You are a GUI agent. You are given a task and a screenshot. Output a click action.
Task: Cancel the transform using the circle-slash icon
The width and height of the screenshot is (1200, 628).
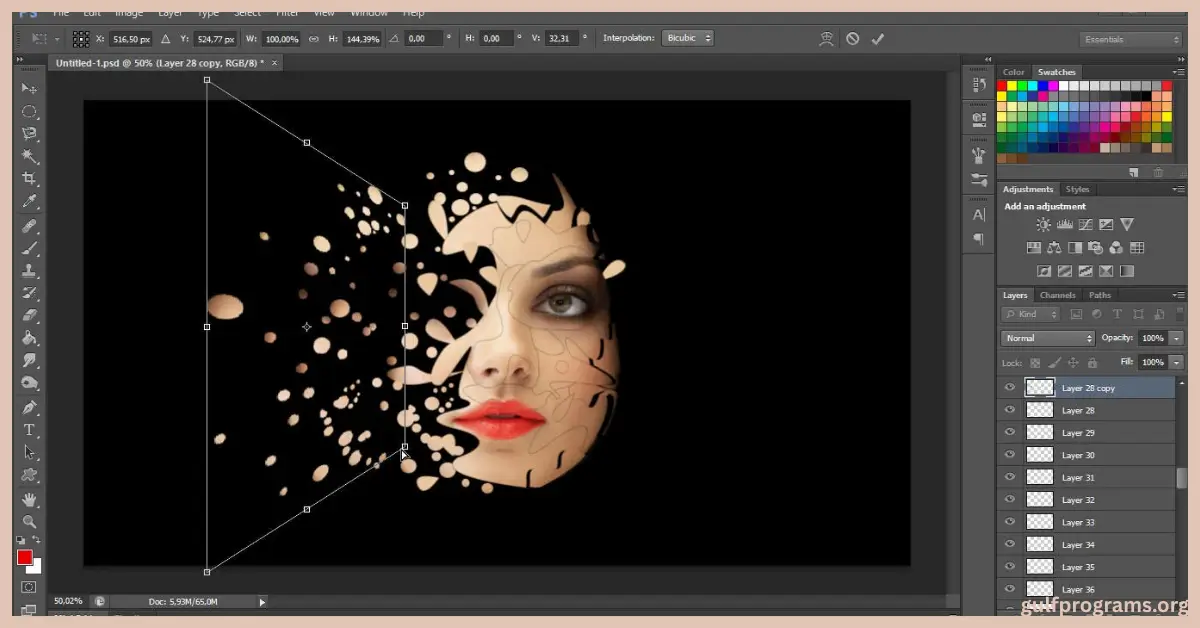click(x=852, y=39)
